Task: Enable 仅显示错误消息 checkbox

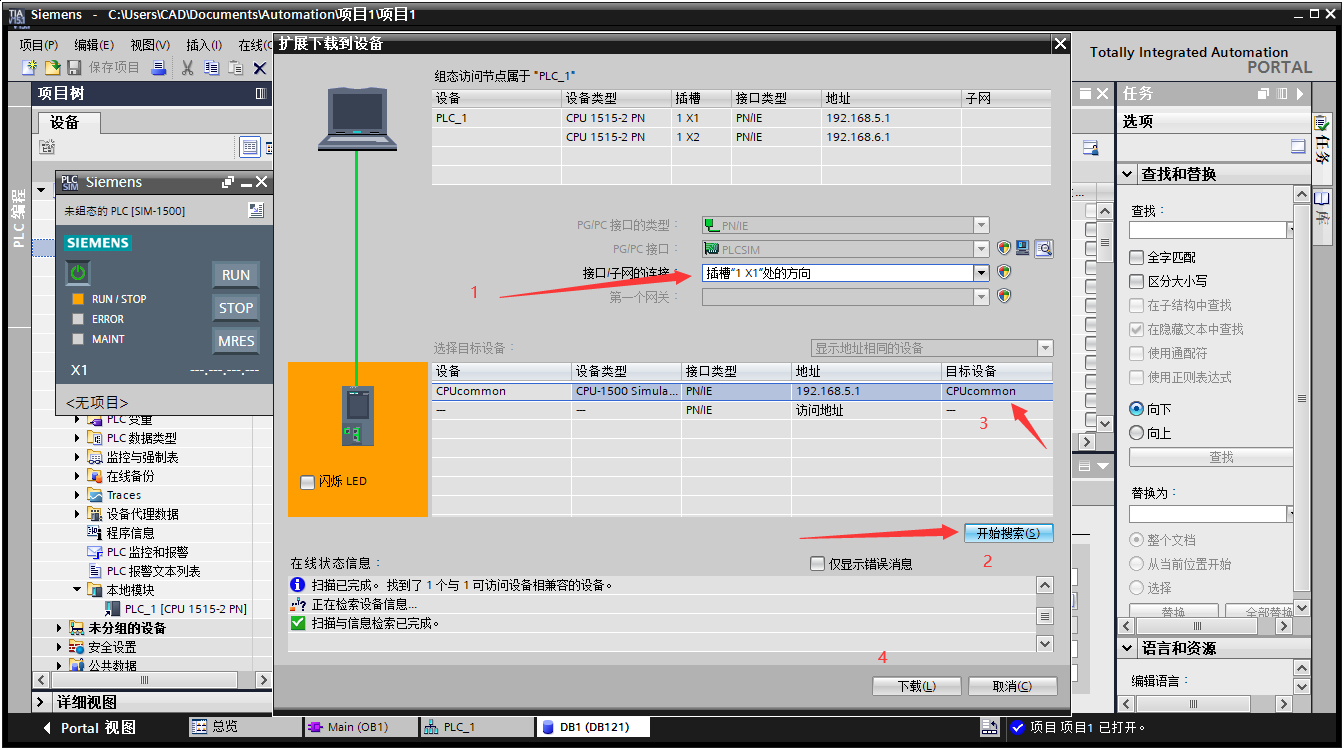Action: click(x=817, y=564)
